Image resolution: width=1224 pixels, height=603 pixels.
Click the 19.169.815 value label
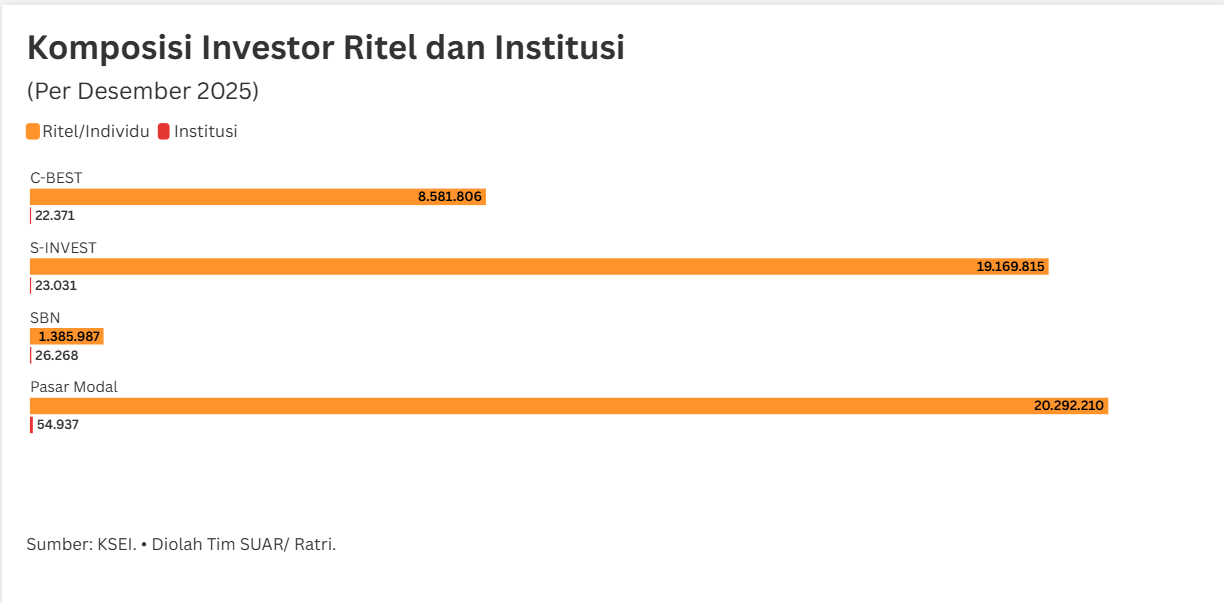point(1010,267)
